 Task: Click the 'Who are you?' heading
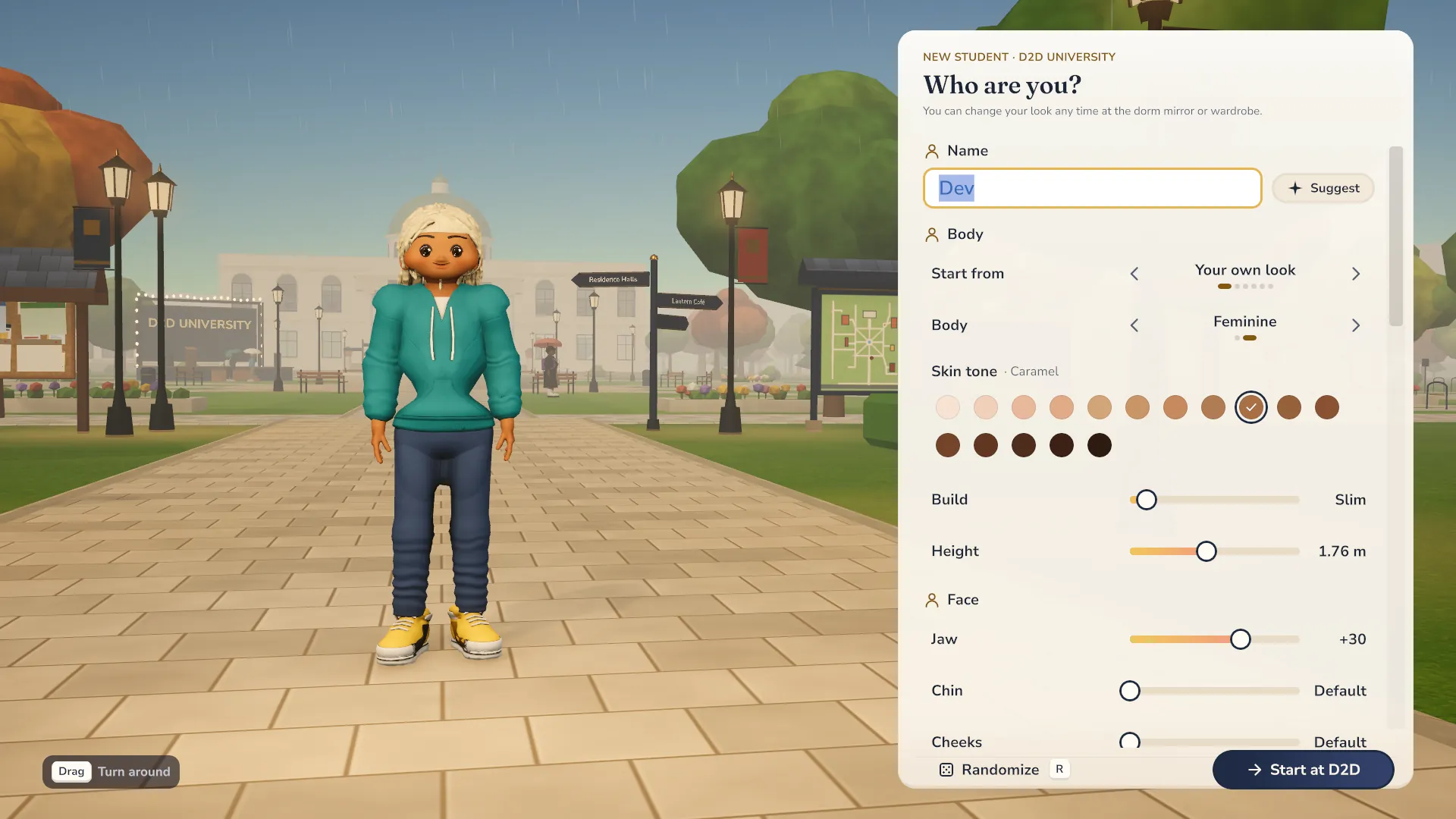(1002, 85)
